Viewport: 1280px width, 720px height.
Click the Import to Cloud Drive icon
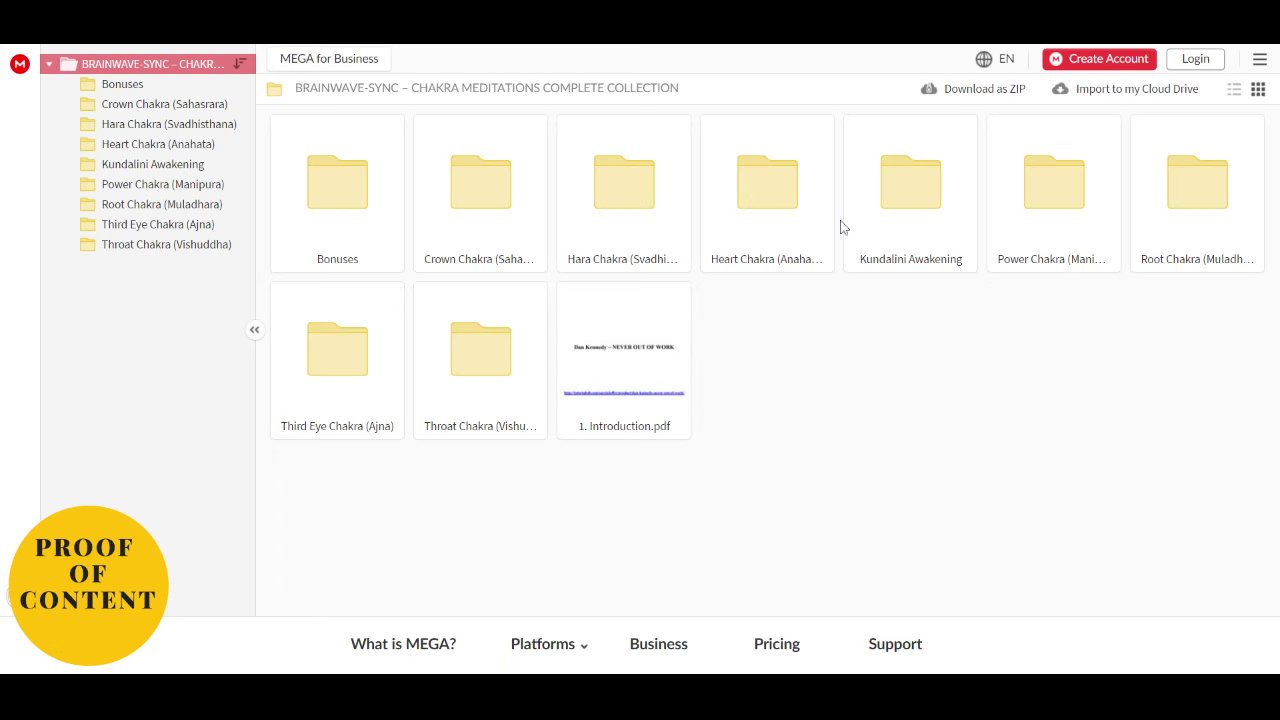point(1060,89)
